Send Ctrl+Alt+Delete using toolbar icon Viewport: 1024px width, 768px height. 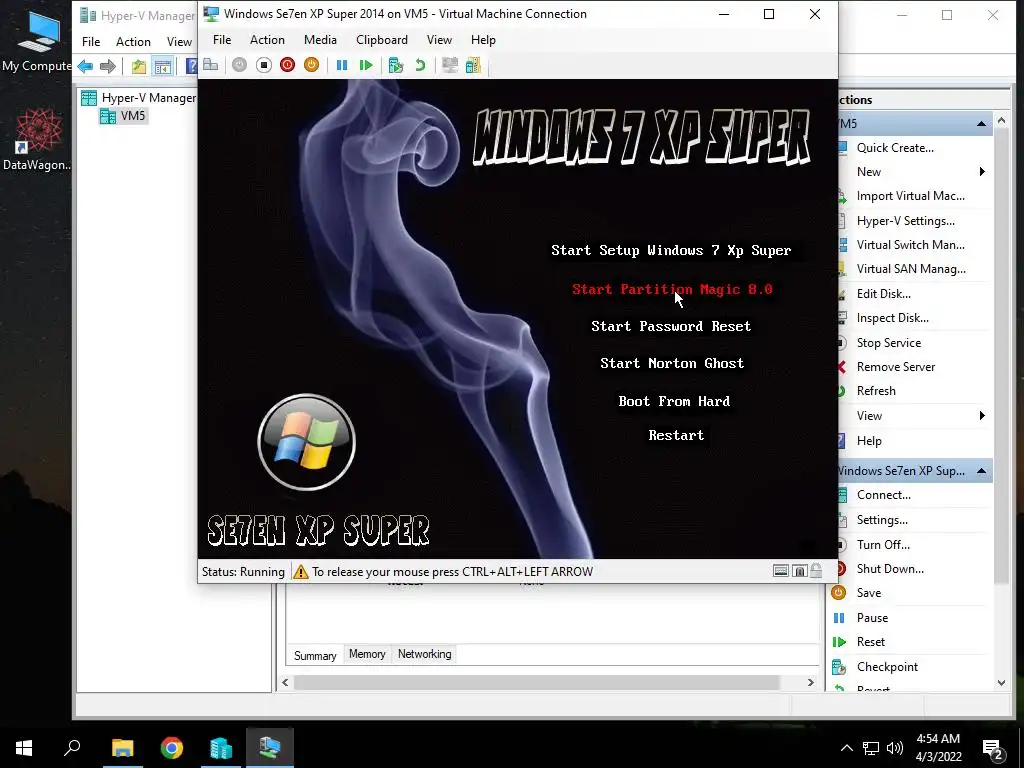point(210,65)
